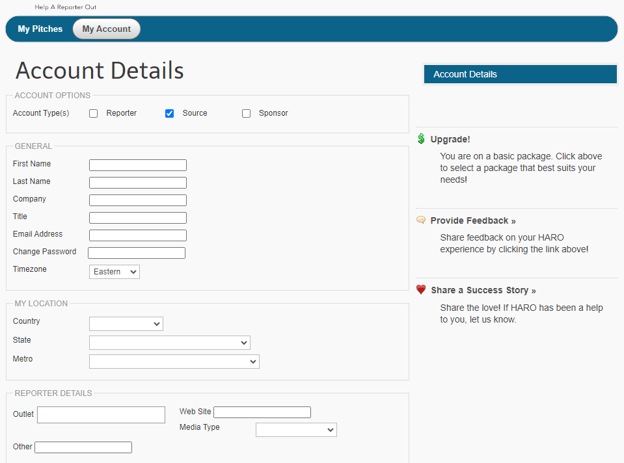
Task: Click the GENERAL section label
Action: (x=33, y=146)
